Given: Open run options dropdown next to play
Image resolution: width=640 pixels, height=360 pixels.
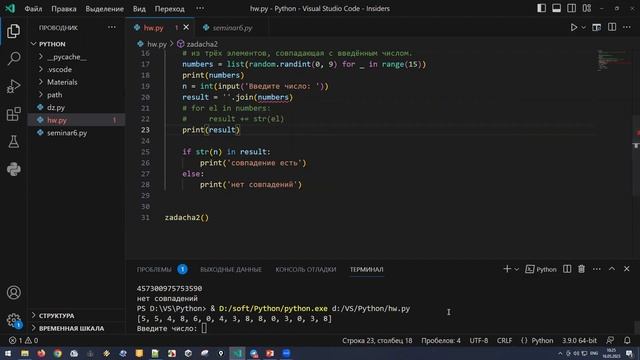Looking at the screenshot, I should [583, 27].
